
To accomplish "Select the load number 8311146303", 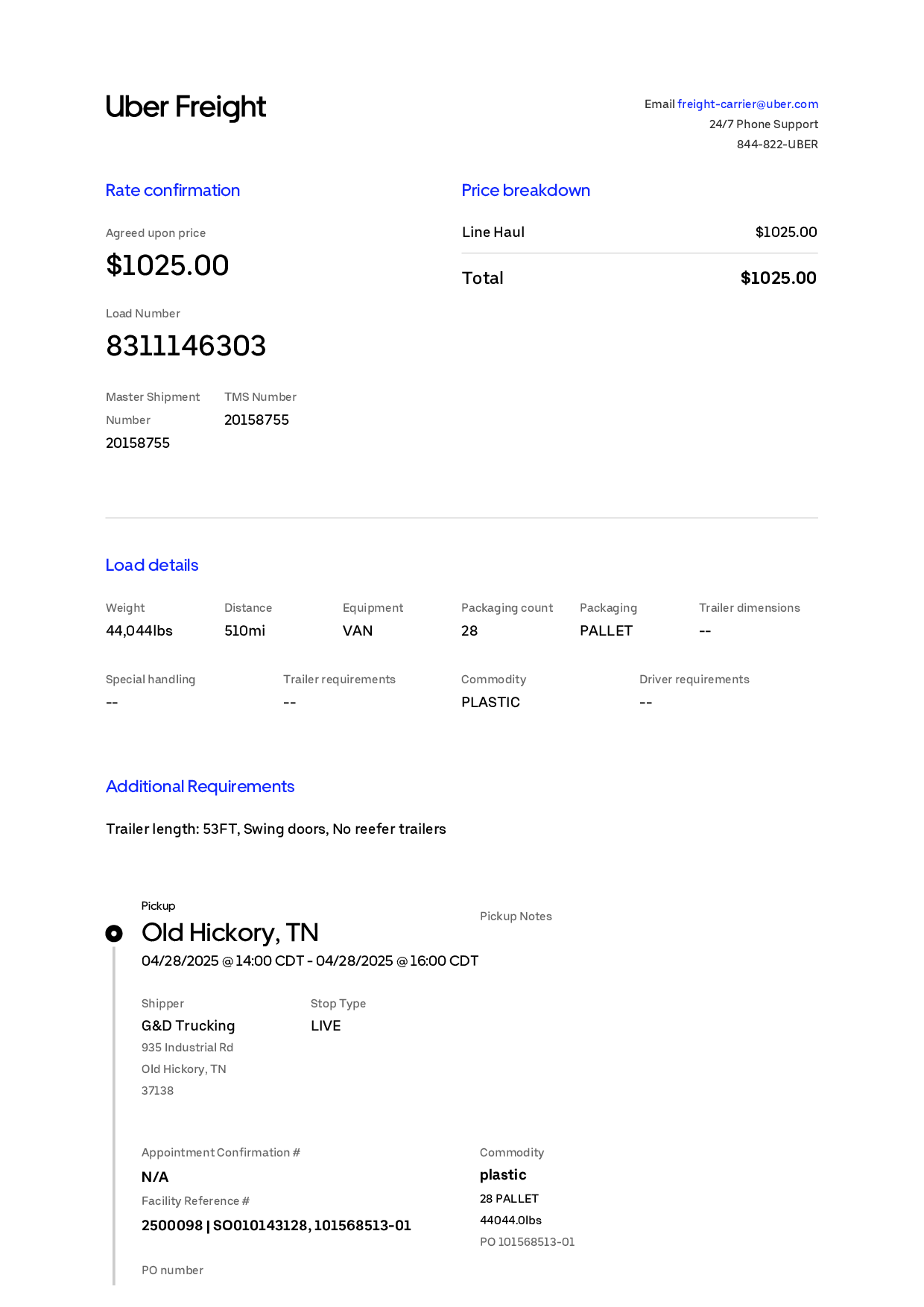I will 186,346.
